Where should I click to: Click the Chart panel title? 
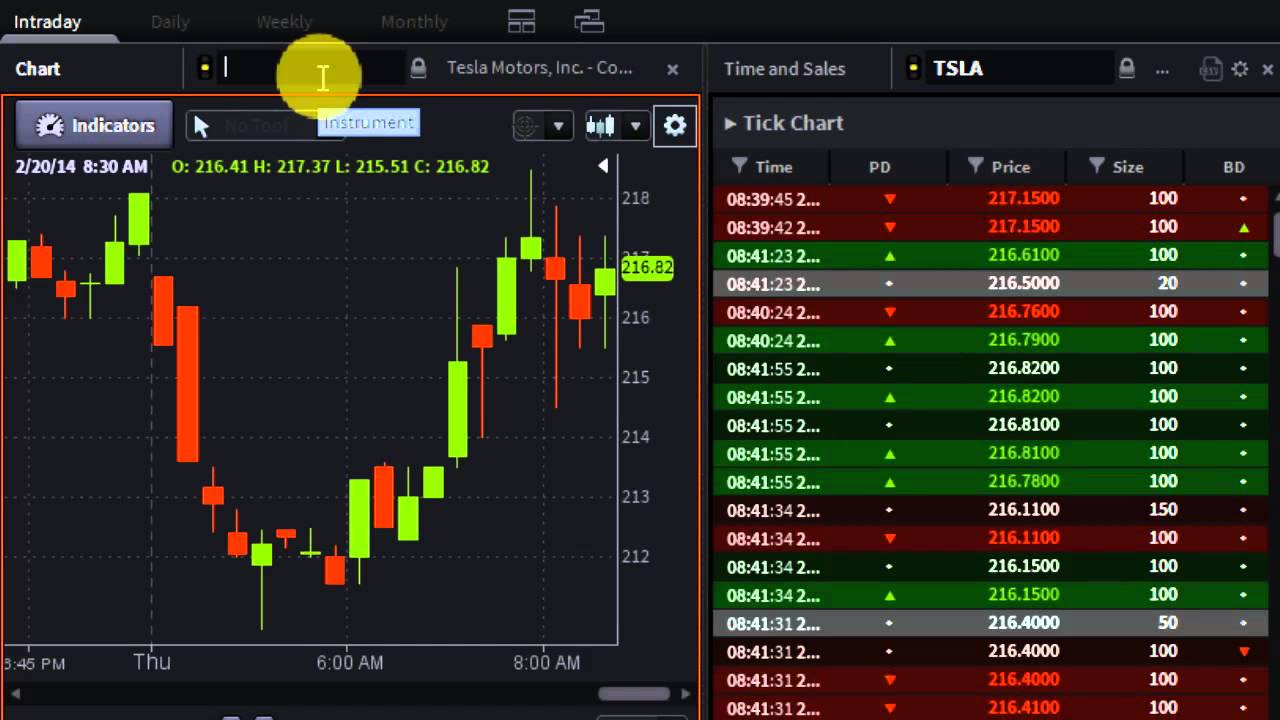click(38, 69)
